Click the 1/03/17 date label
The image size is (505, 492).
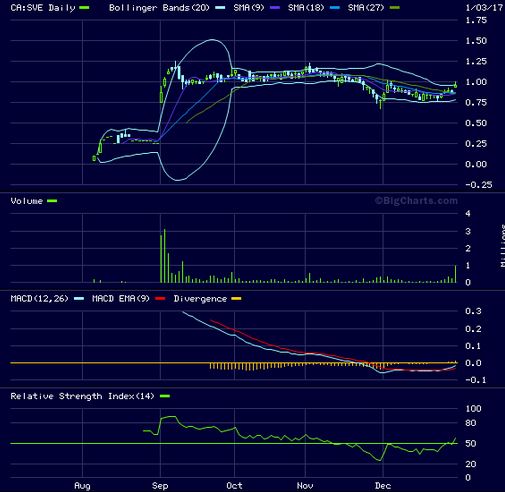click(x=484, y=8)
